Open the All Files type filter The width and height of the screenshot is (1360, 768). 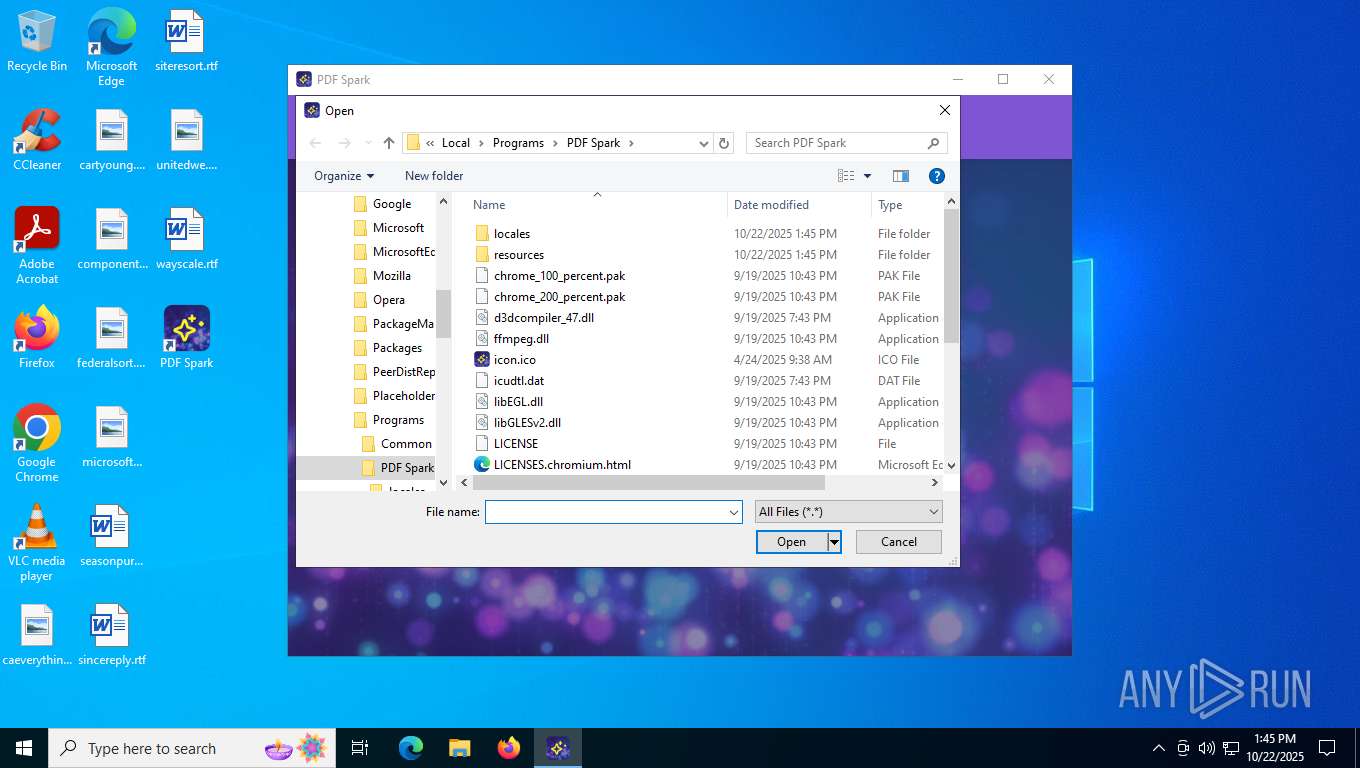point(848,512)
